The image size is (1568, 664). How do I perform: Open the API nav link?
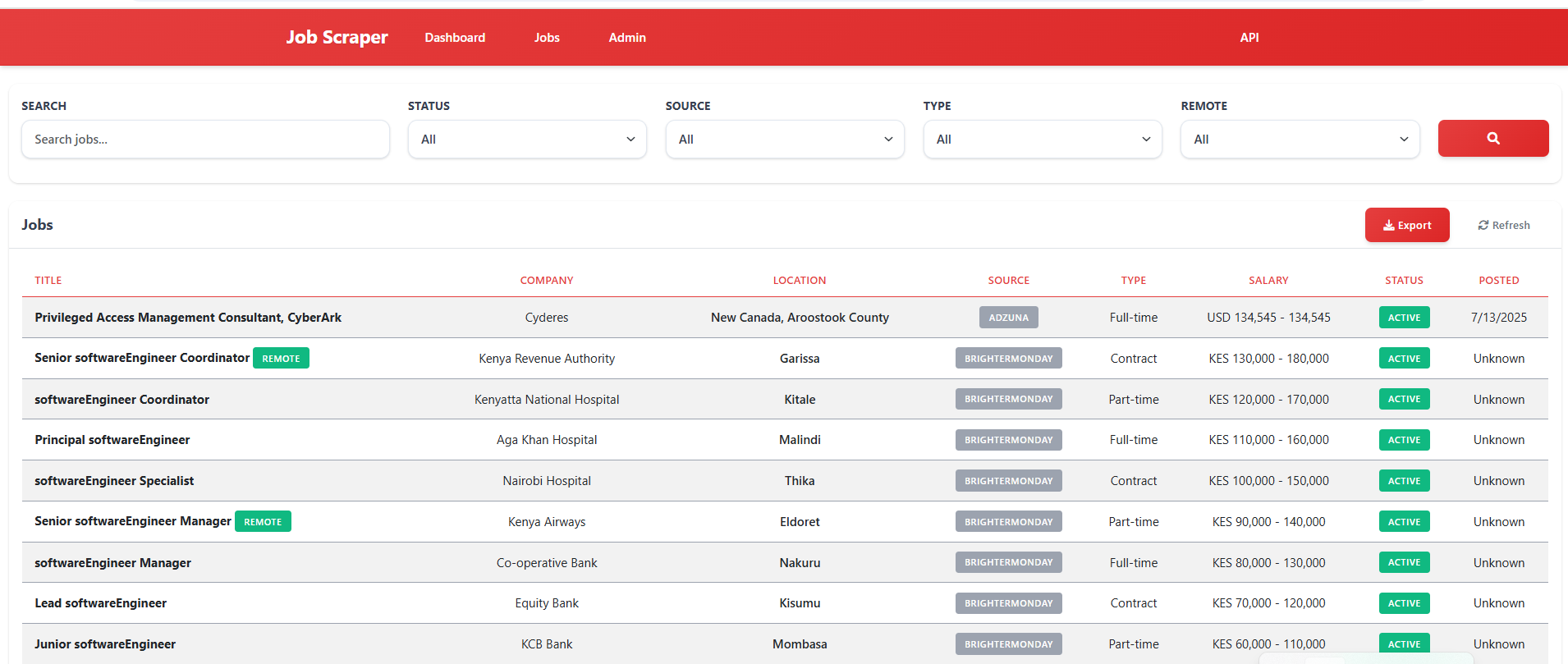[x=1249, y=38]
